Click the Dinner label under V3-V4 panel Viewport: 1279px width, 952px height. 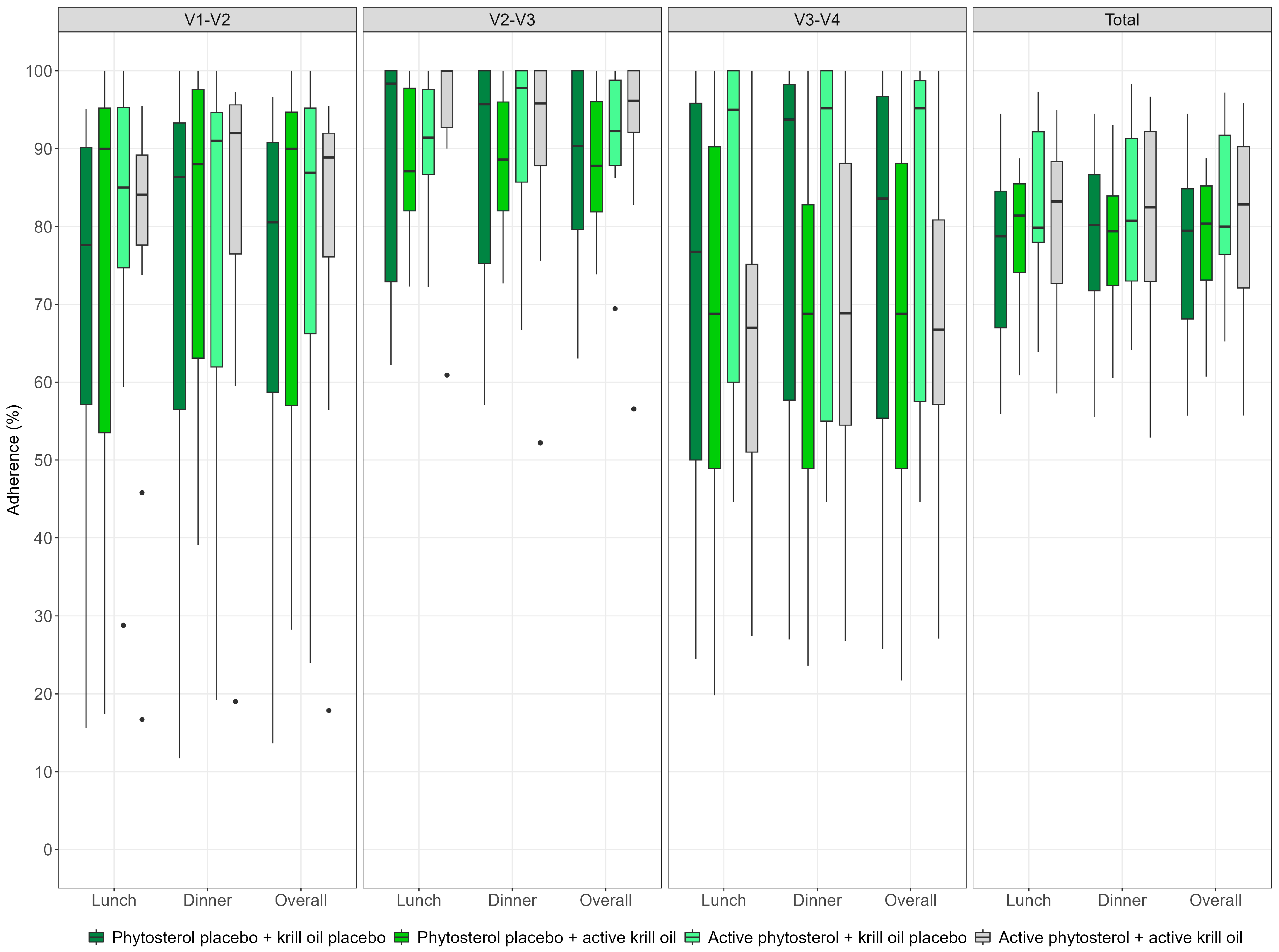pos(817,901)
